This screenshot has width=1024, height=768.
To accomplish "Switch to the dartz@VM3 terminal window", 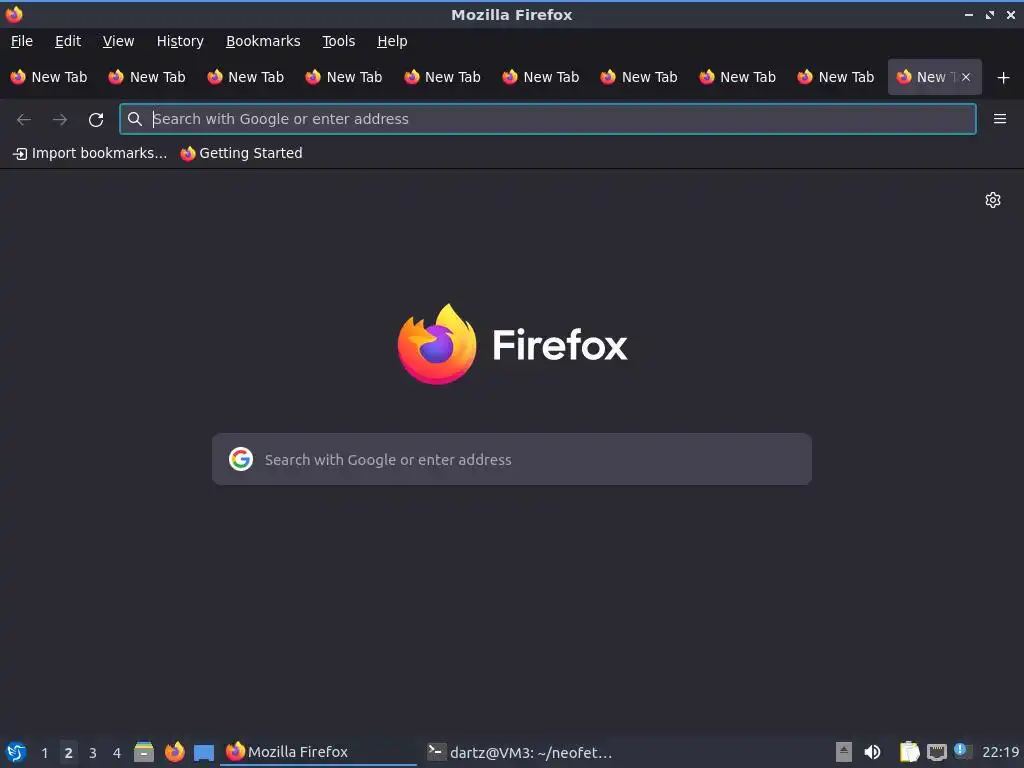I will [x=520, y=752].
